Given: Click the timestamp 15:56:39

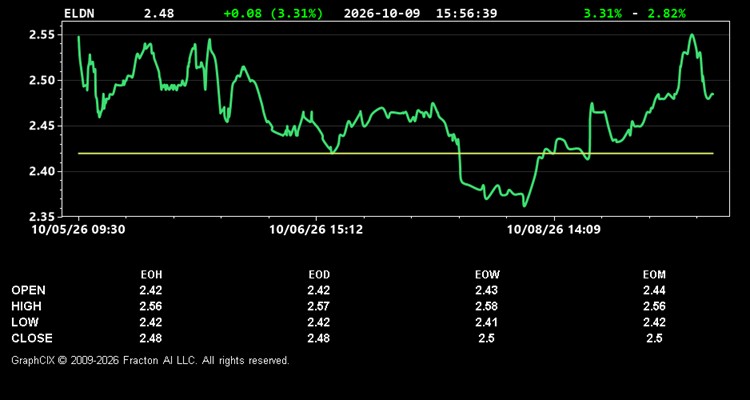Looking at the screenshot, I should click(x=466, y=13).
